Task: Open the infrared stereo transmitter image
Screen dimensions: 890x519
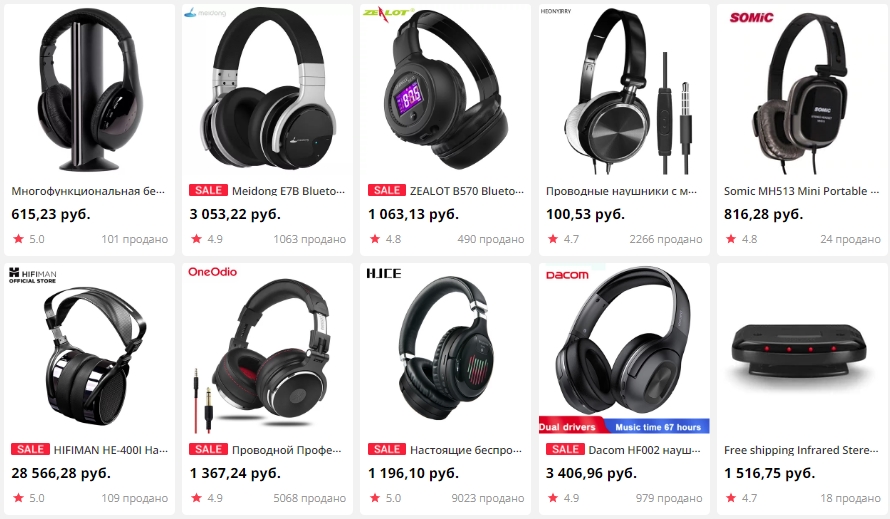Action: coord(800,350)
